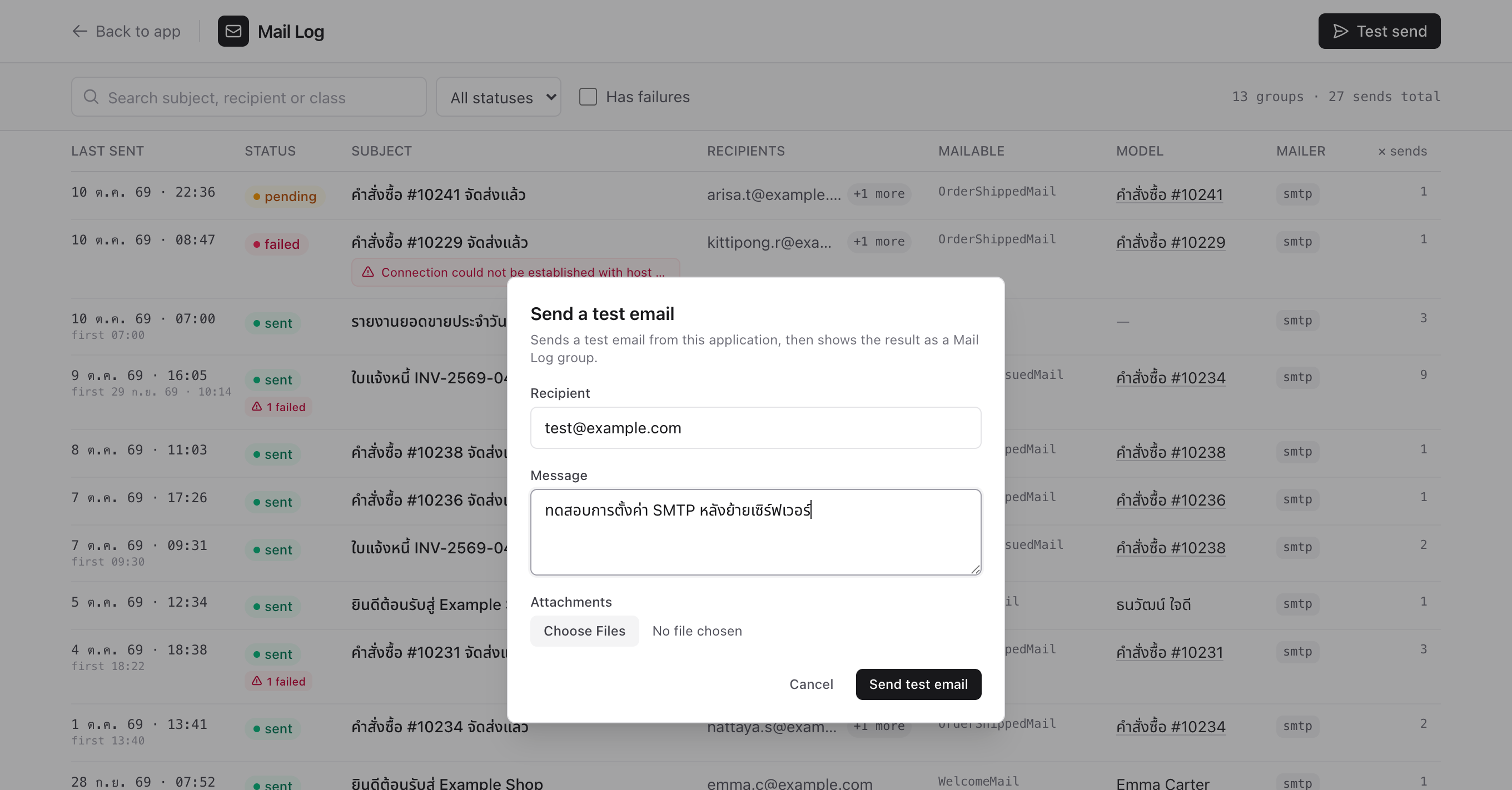Click +1 more beside arisa.t recipient

click(879, 193)
